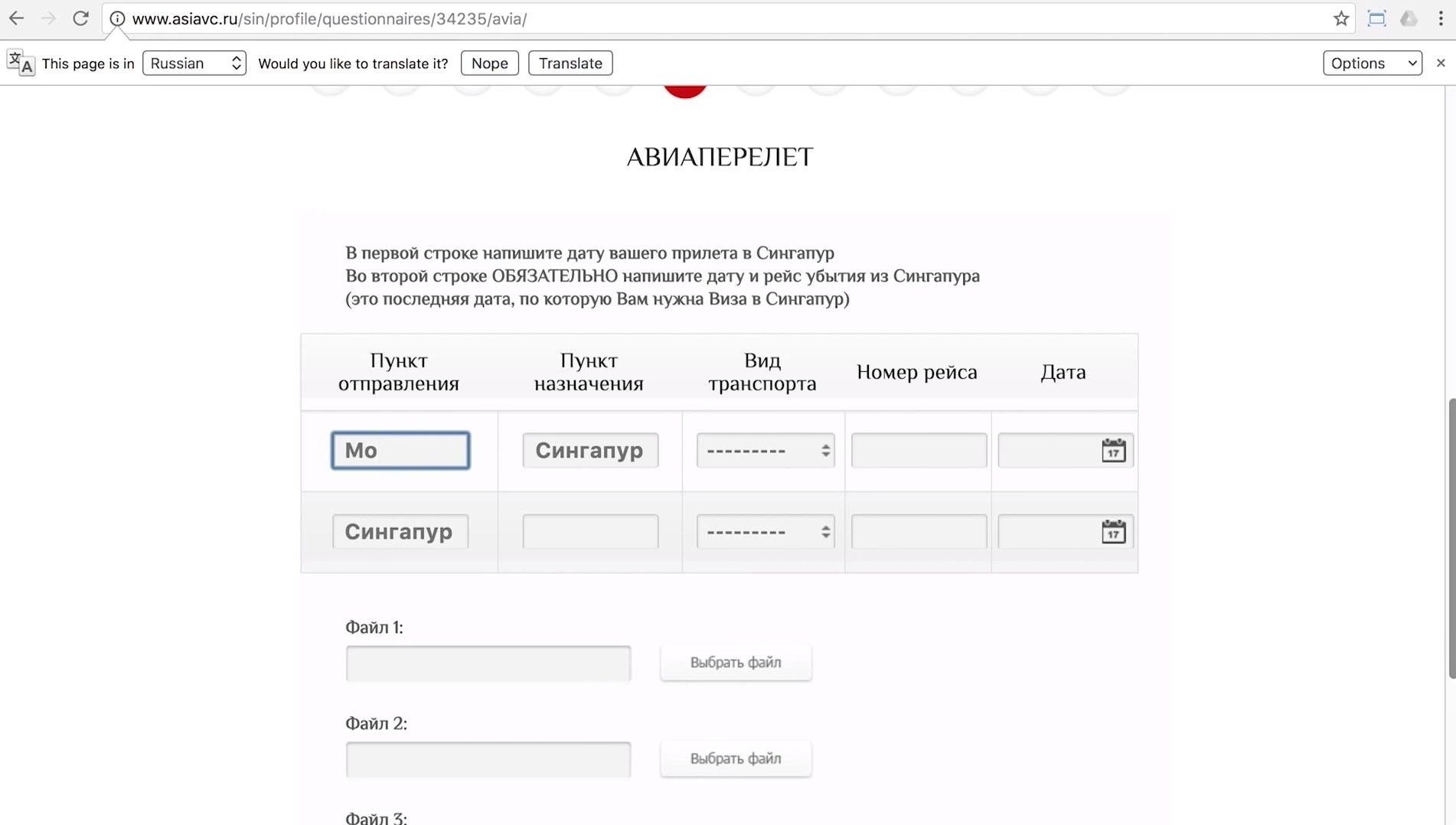View site information icon in address bar
The image size is (1456, 825).
(x=117, y=18)
